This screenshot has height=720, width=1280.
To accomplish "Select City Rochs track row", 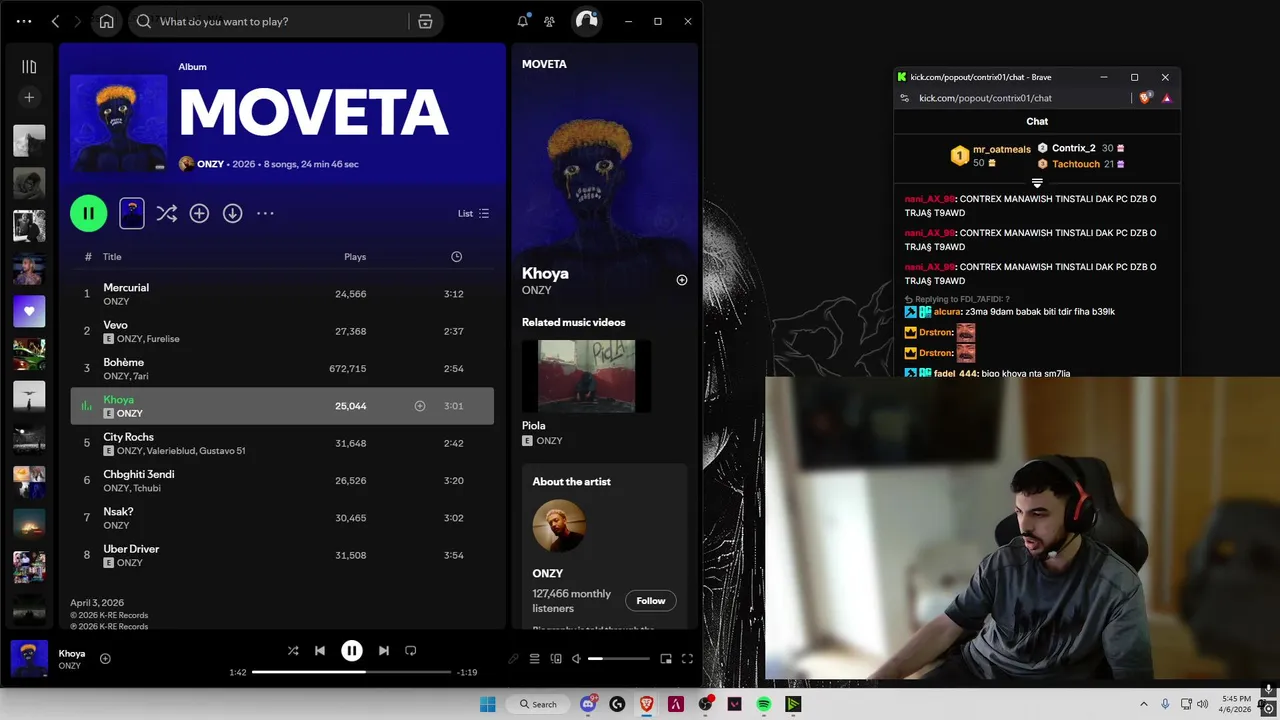I will pyautogui.click(x=282, y=443).
